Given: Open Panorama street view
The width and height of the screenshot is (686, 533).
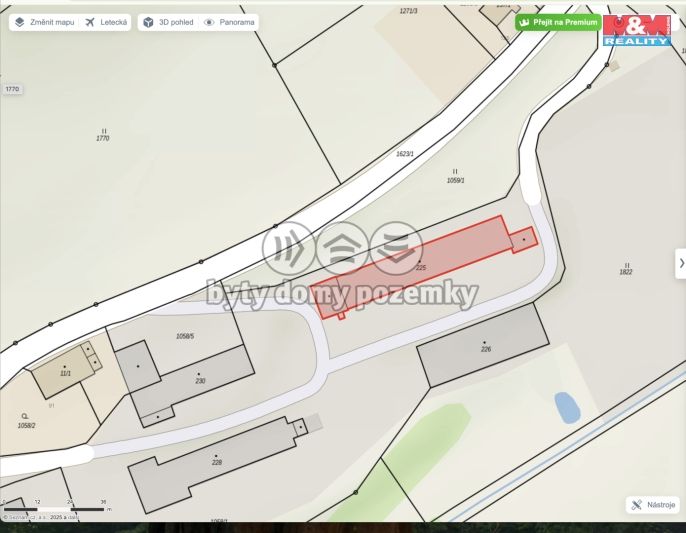Looking at the screenshot, I should 229,22.
